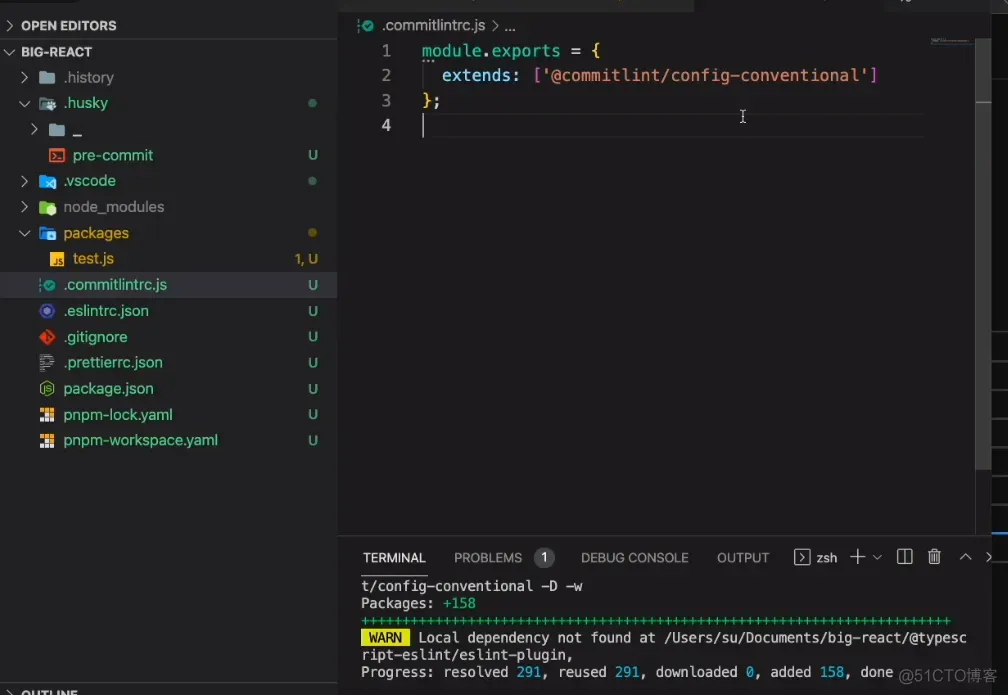Add a new terminal with plus icon
This screenshot has height=695, width=1008.
[x=857, y=557]
